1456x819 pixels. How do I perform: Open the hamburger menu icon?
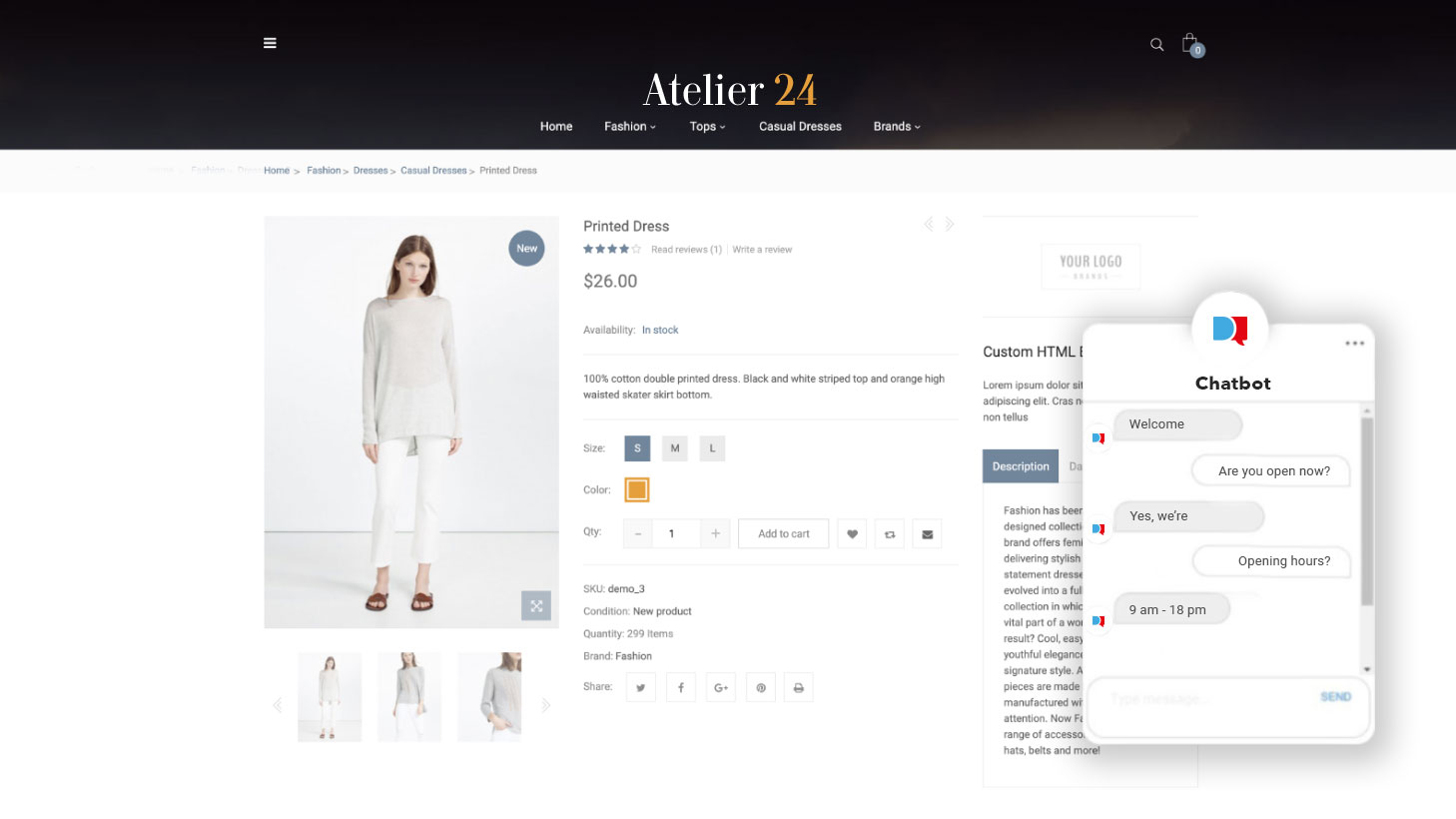270,43
